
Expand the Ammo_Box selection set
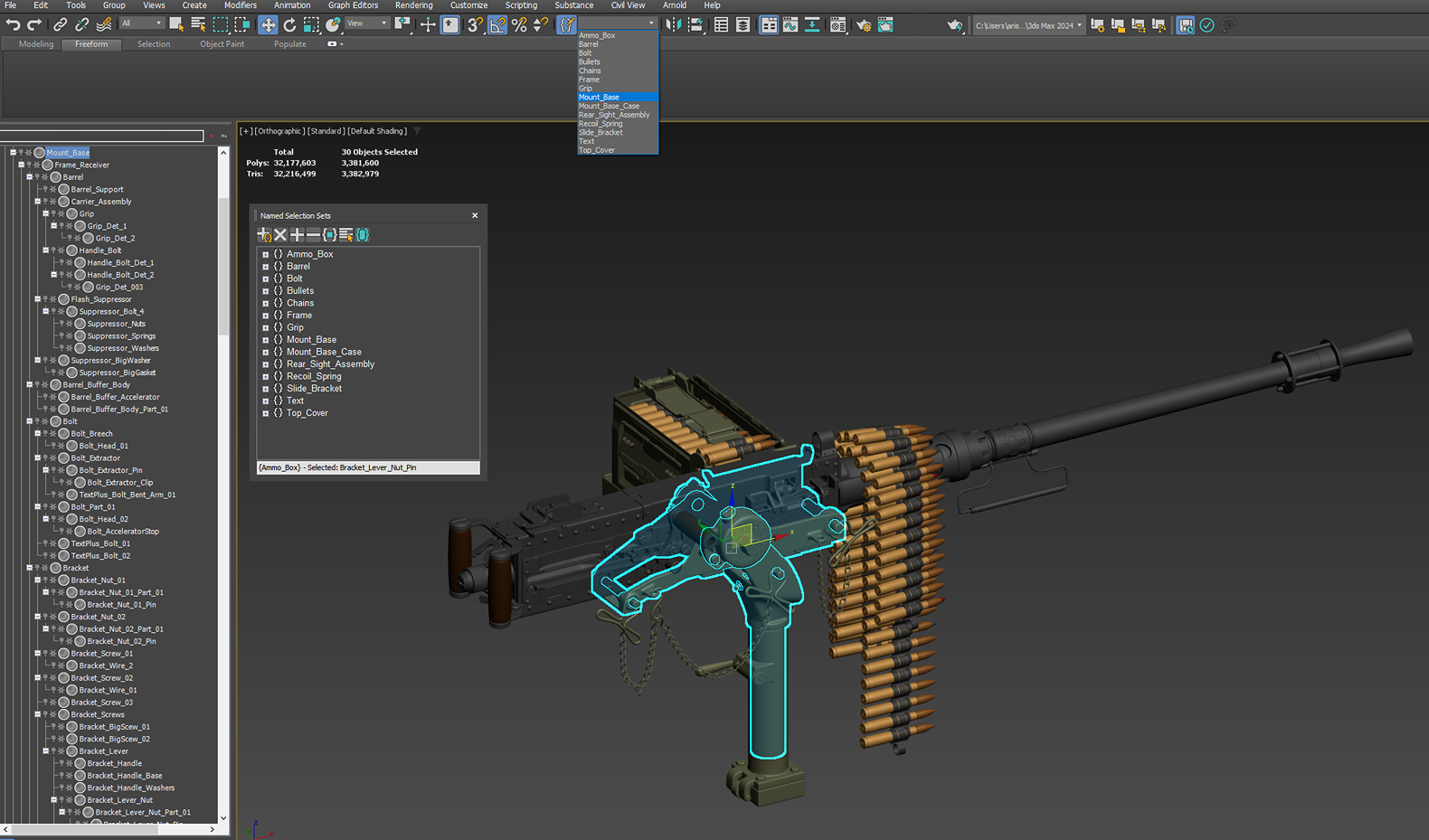tap(265, 255)
